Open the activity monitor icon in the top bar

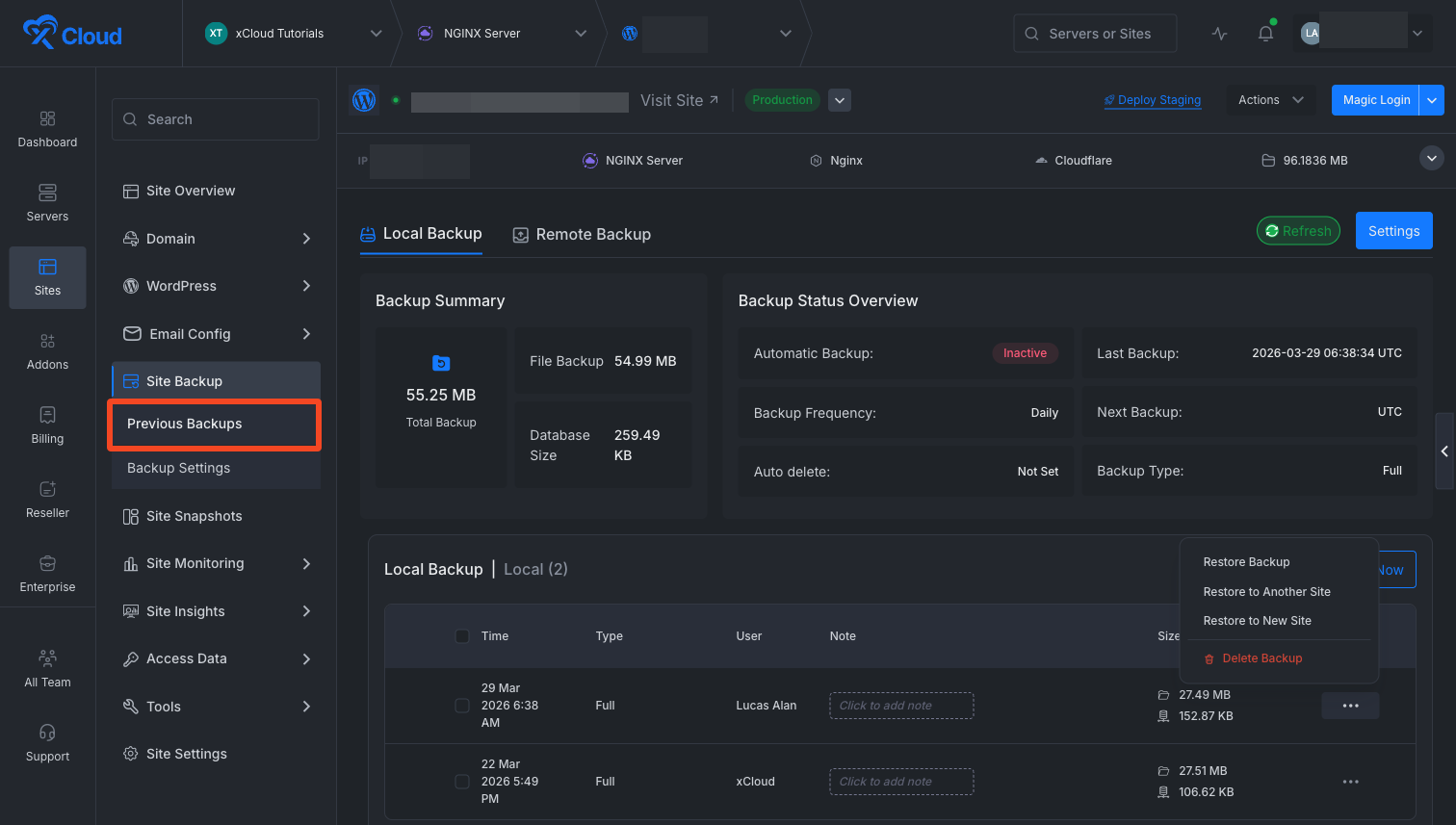[x=1219, y=32]
